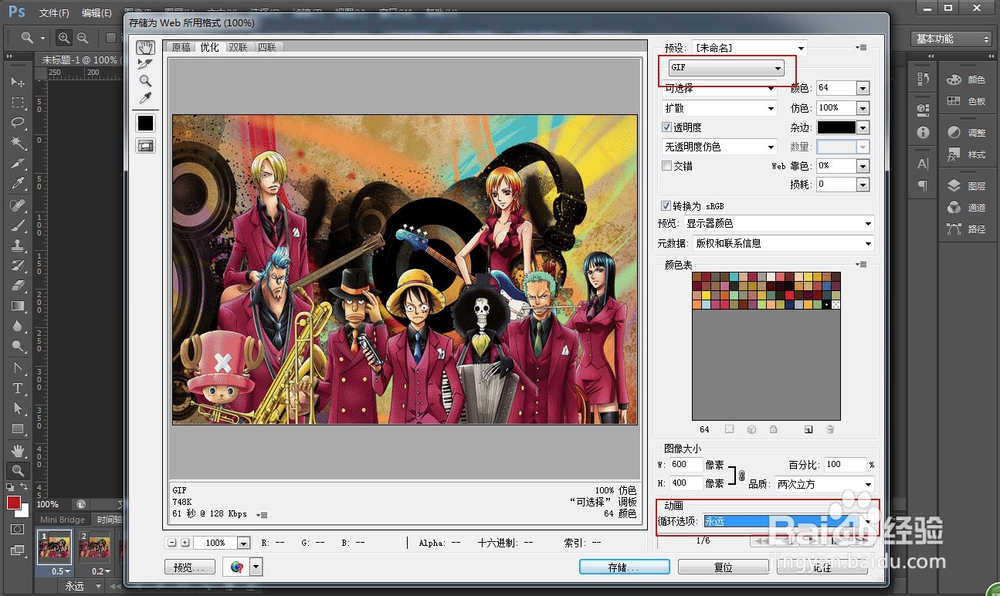Select the Lasso tool
This screenshot has width=1000, height=596.
click(18, 122)
